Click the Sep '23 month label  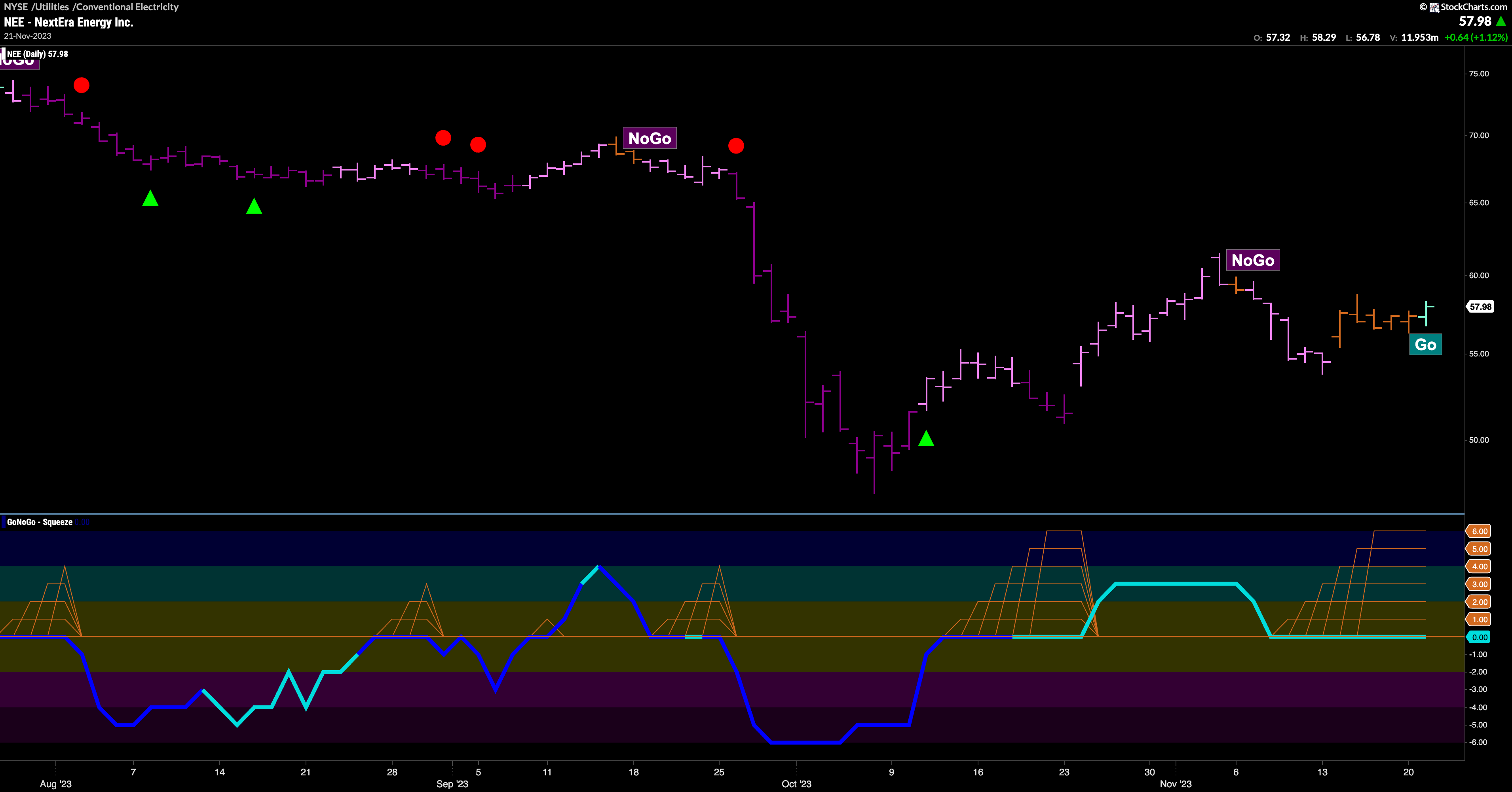pos(452,784)
